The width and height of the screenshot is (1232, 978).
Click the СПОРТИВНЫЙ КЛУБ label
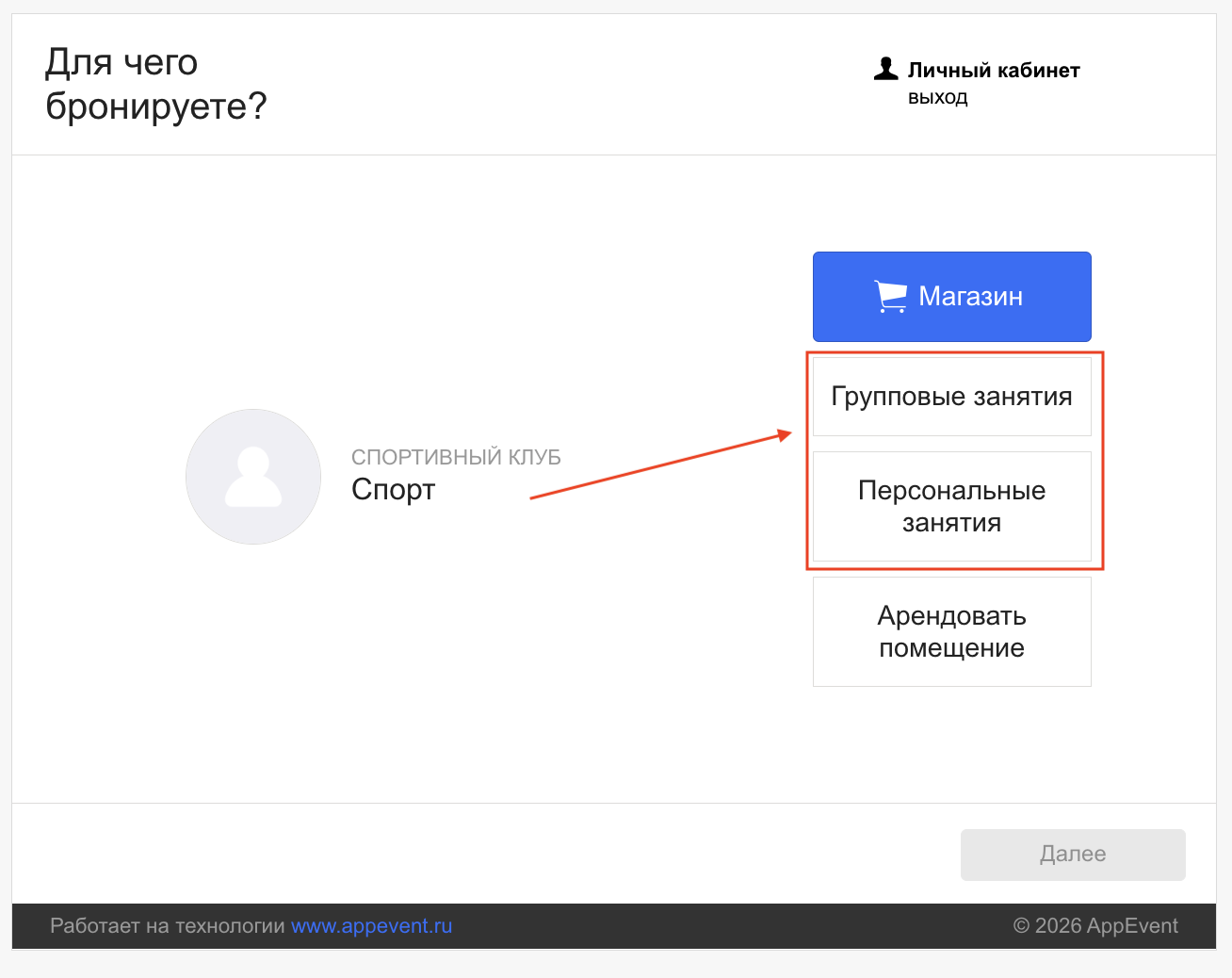point(456,457)
